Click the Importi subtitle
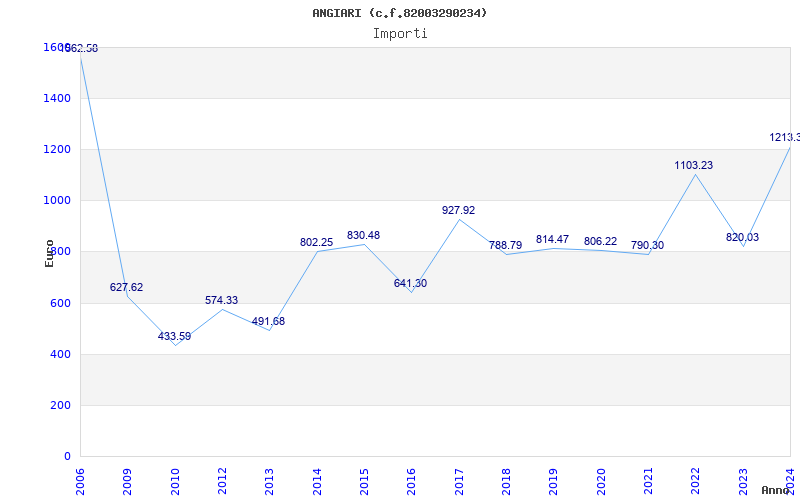This screenshot has width=800, height=500. click(400, 34)
